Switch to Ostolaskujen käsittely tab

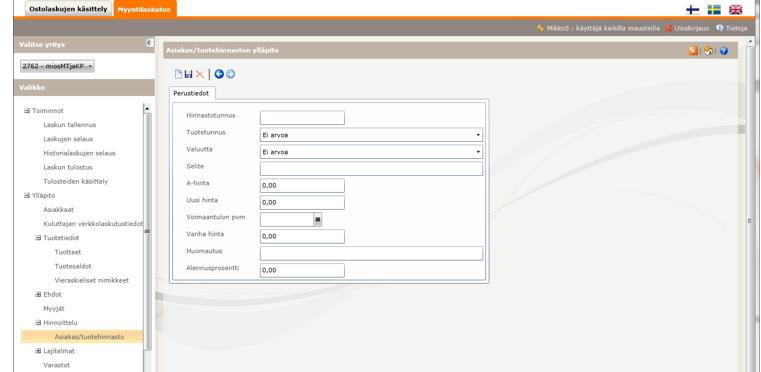click(68, 9)
